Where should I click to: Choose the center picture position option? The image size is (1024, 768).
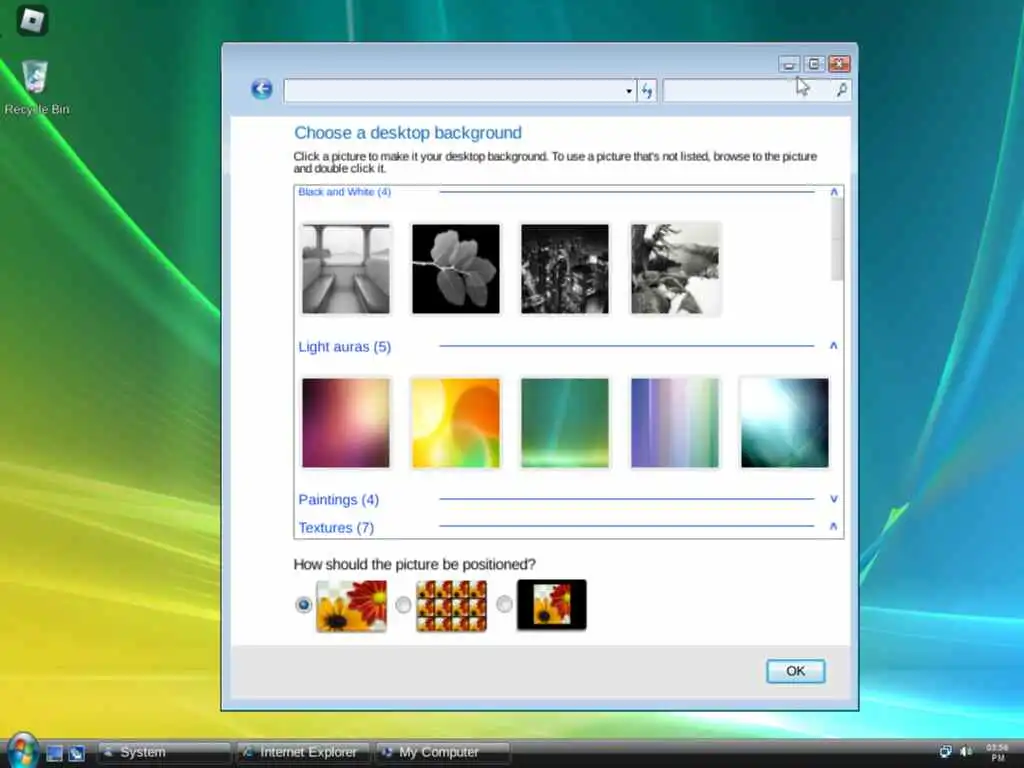click(x=504, y=605)
